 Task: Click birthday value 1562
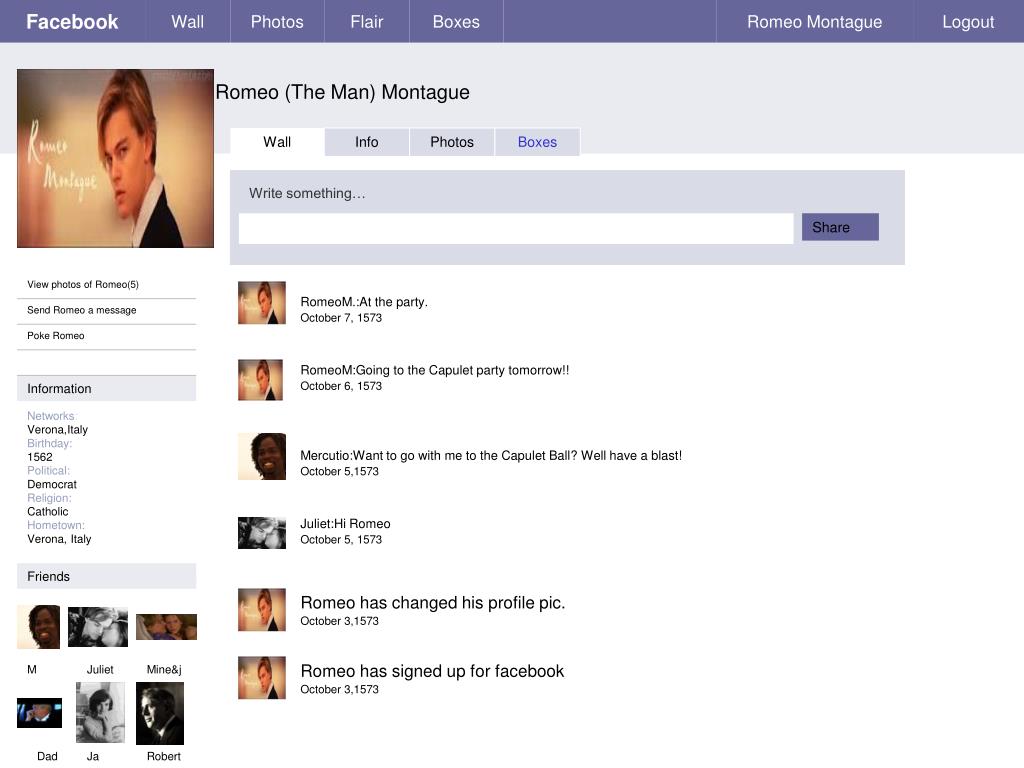[40, 457]
